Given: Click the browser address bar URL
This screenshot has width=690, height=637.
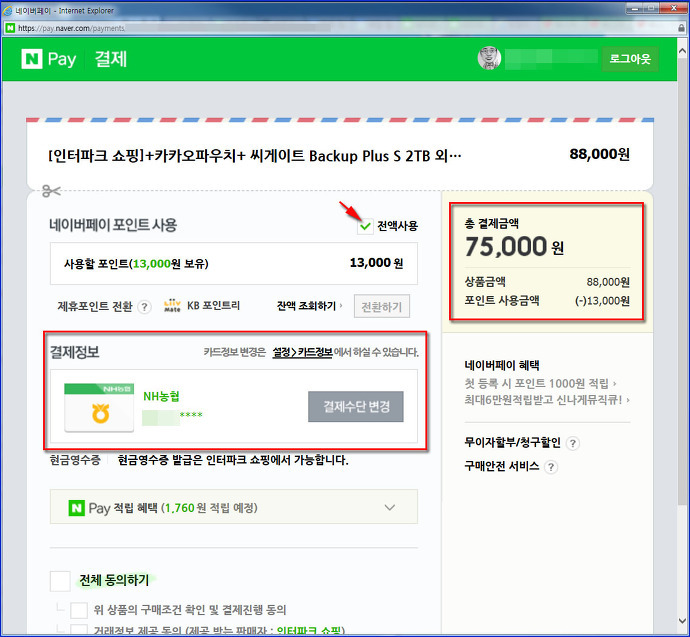Looking at the screenshot, I should [x=71, y=28].
